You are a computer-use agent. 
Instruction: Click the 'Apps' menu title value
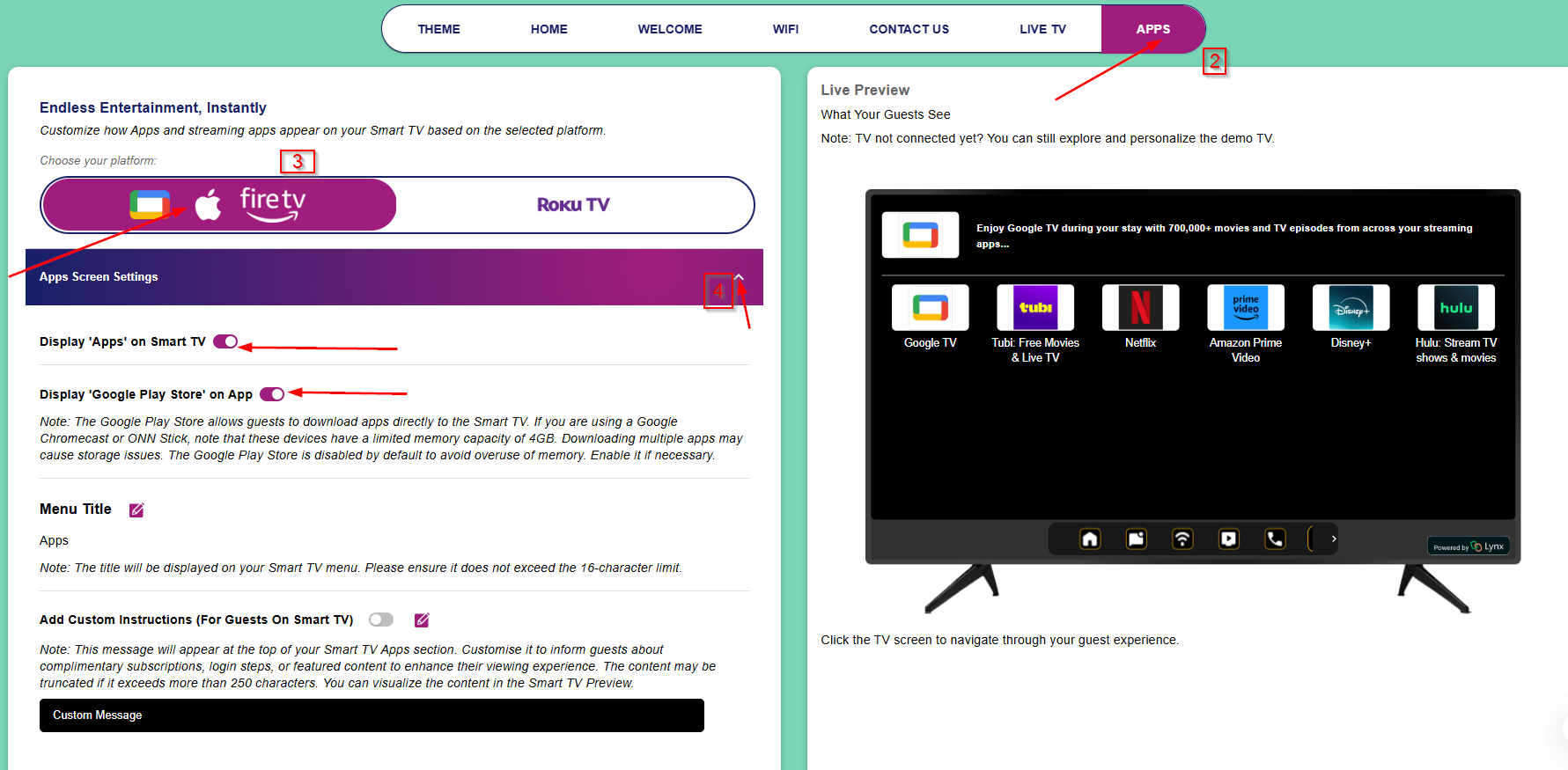tap(54, 540)
